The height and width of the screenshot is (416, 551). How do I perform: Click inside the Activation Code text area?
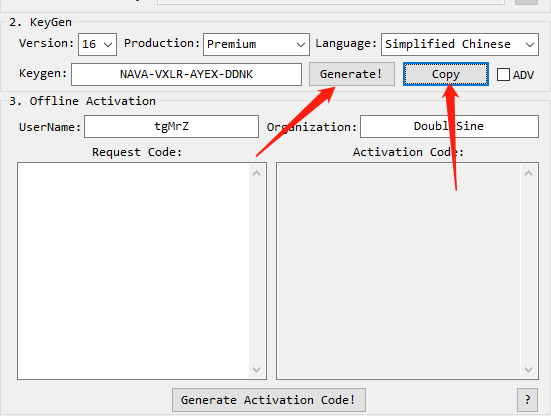(x=398, y=271)
